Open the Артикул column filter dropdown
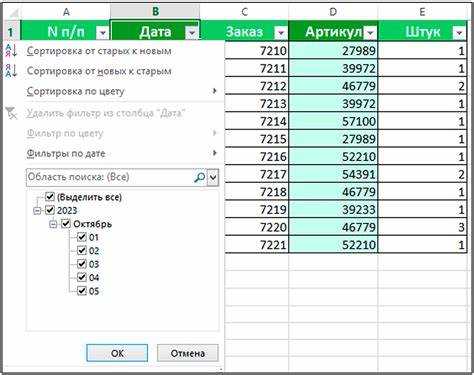Screen dimensions: 474x375 [370, 33]
